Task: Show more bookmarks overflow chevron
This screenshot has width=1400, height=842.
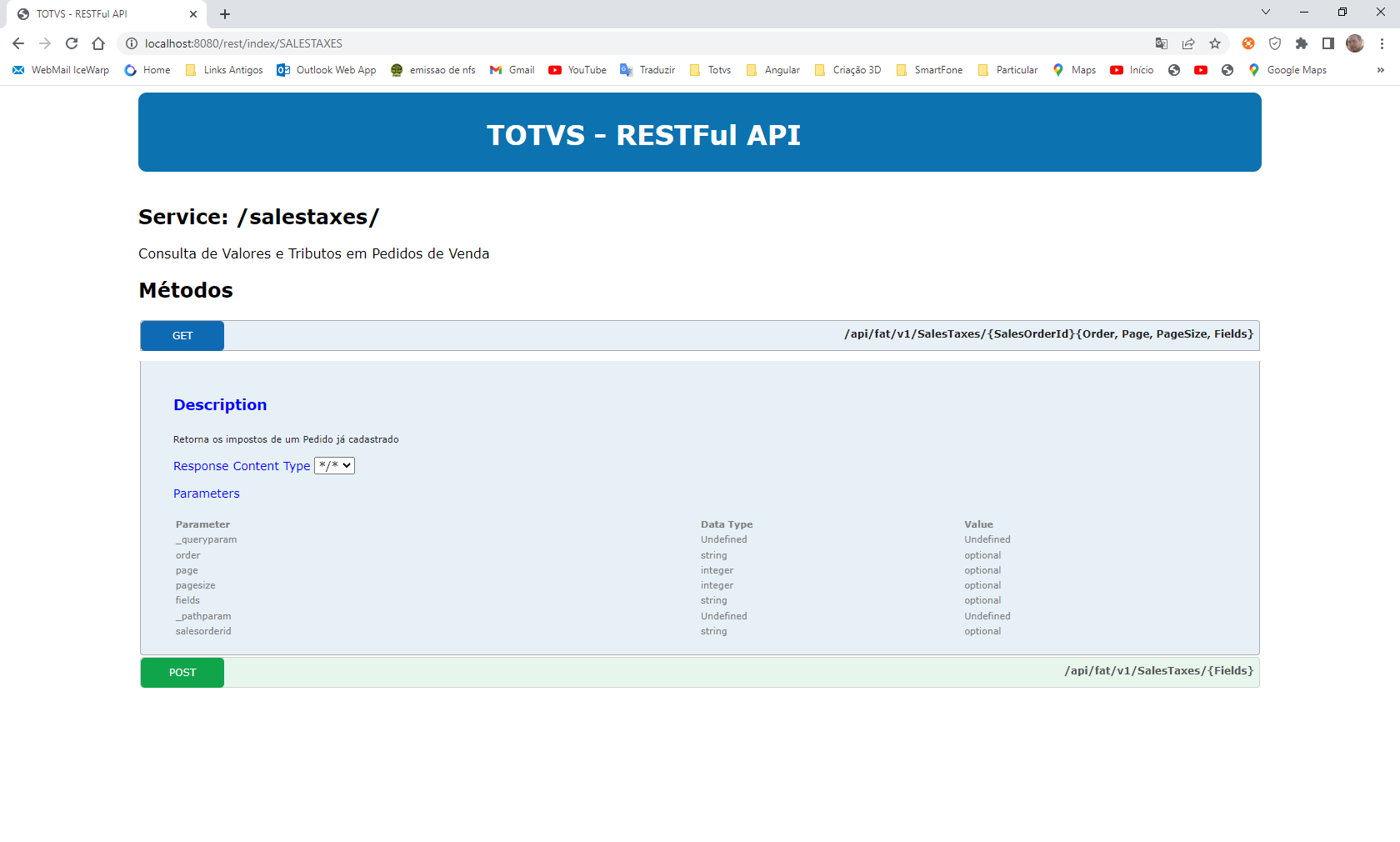Action: pyautogui.click(x=1381, y=70)
